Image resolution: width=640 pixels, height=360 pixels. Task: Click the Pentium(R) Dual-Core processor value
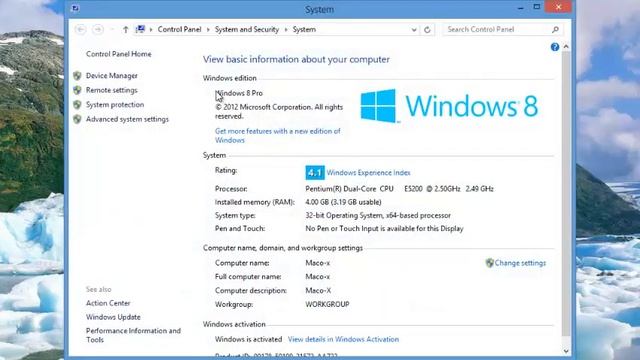tap(400, 189)
